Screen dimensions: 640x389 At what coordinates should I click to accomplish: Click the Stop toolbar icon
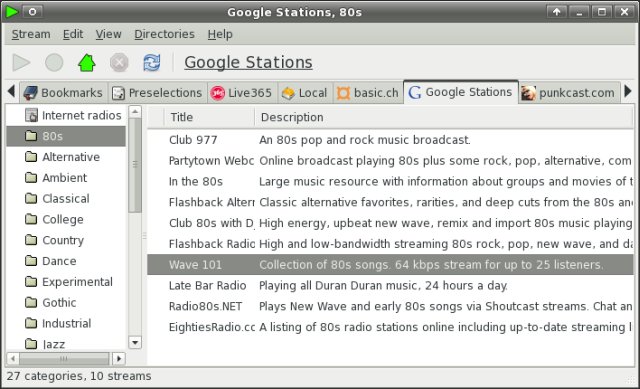click(x=119, y=62)
